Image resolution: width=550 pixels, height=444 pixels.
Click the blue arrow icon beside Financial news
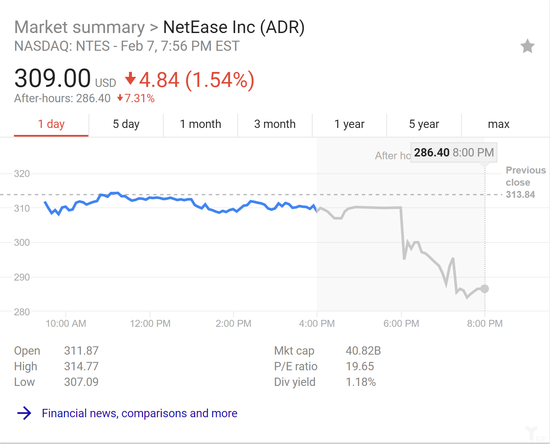tap(24, 413)
